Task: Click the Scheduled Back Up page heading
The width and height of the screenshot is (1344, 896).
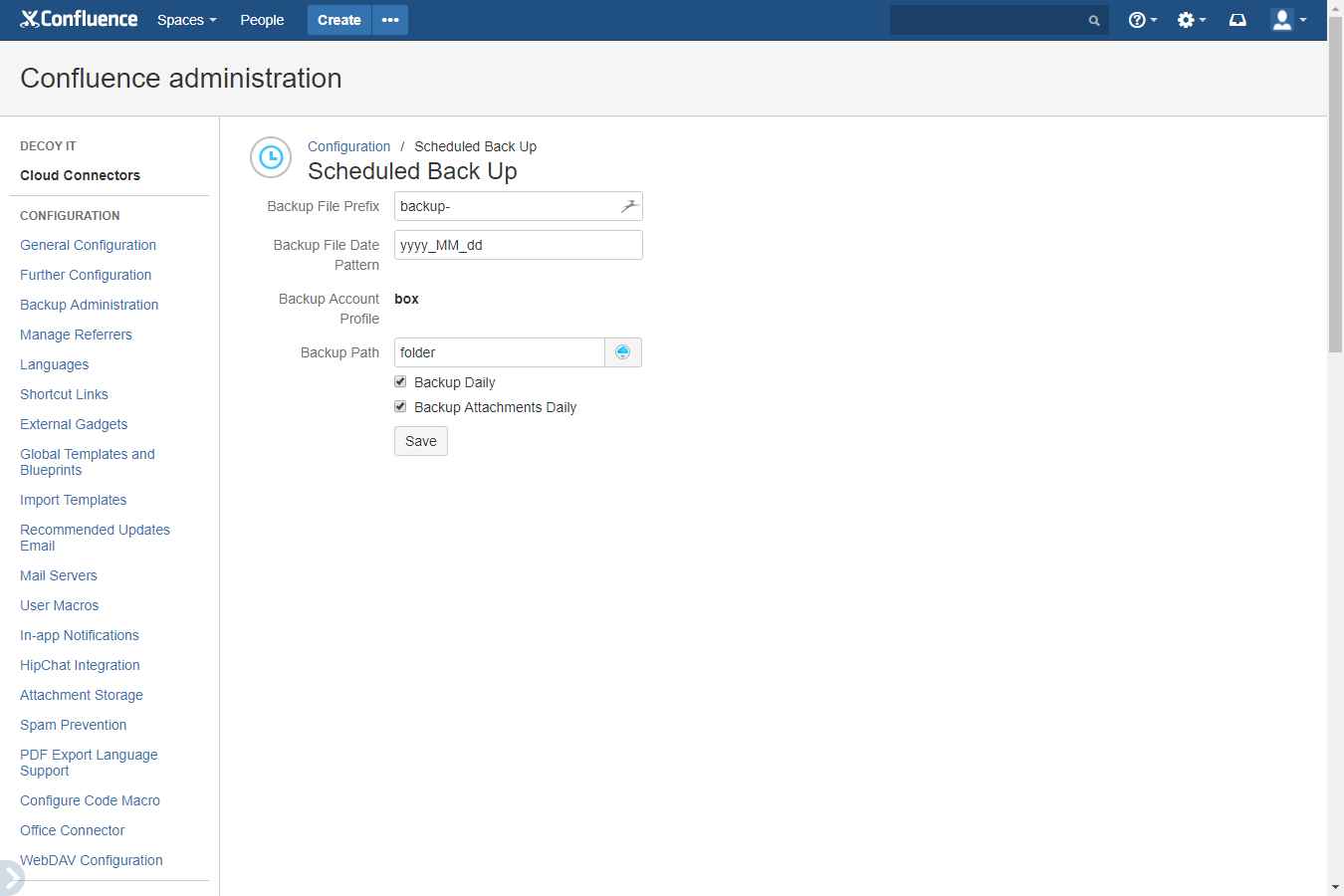Action: [x=412, y=171]
